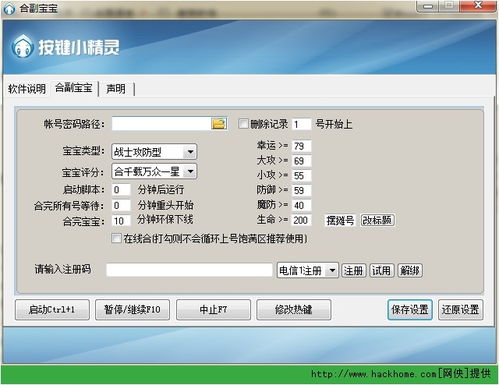Click the 摆摊号 button
499x385 pixels.
(x=340, y=220)
